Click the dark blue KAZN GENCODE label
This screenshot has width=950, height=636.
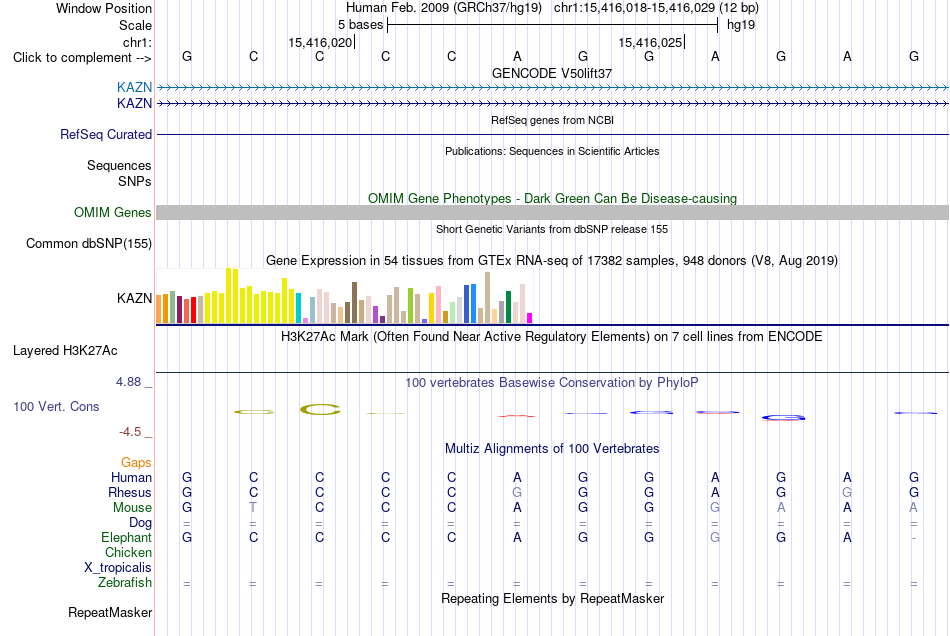pos(135,103)
